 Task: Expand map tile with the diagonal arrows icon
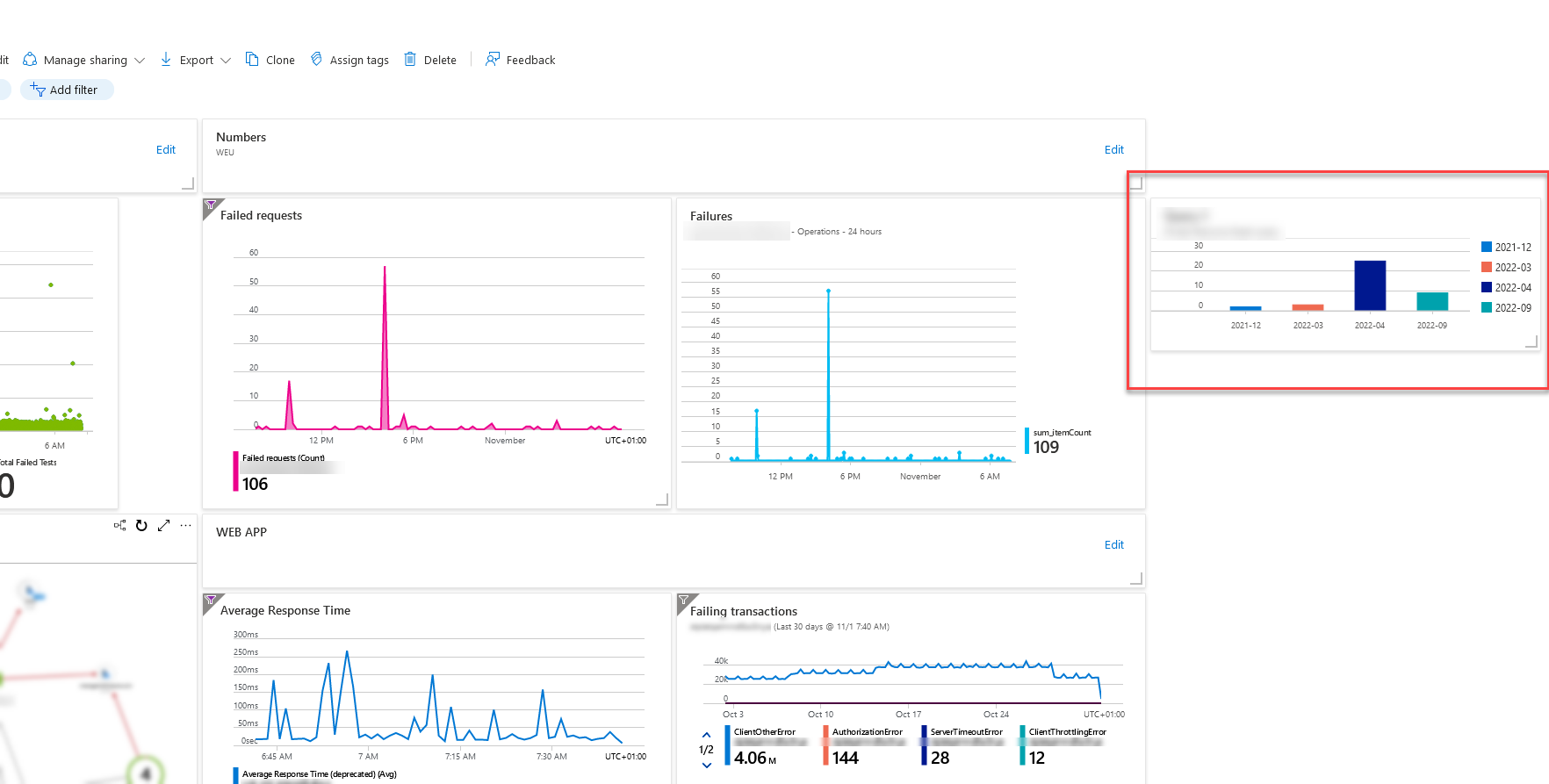(x=163, y=526)
